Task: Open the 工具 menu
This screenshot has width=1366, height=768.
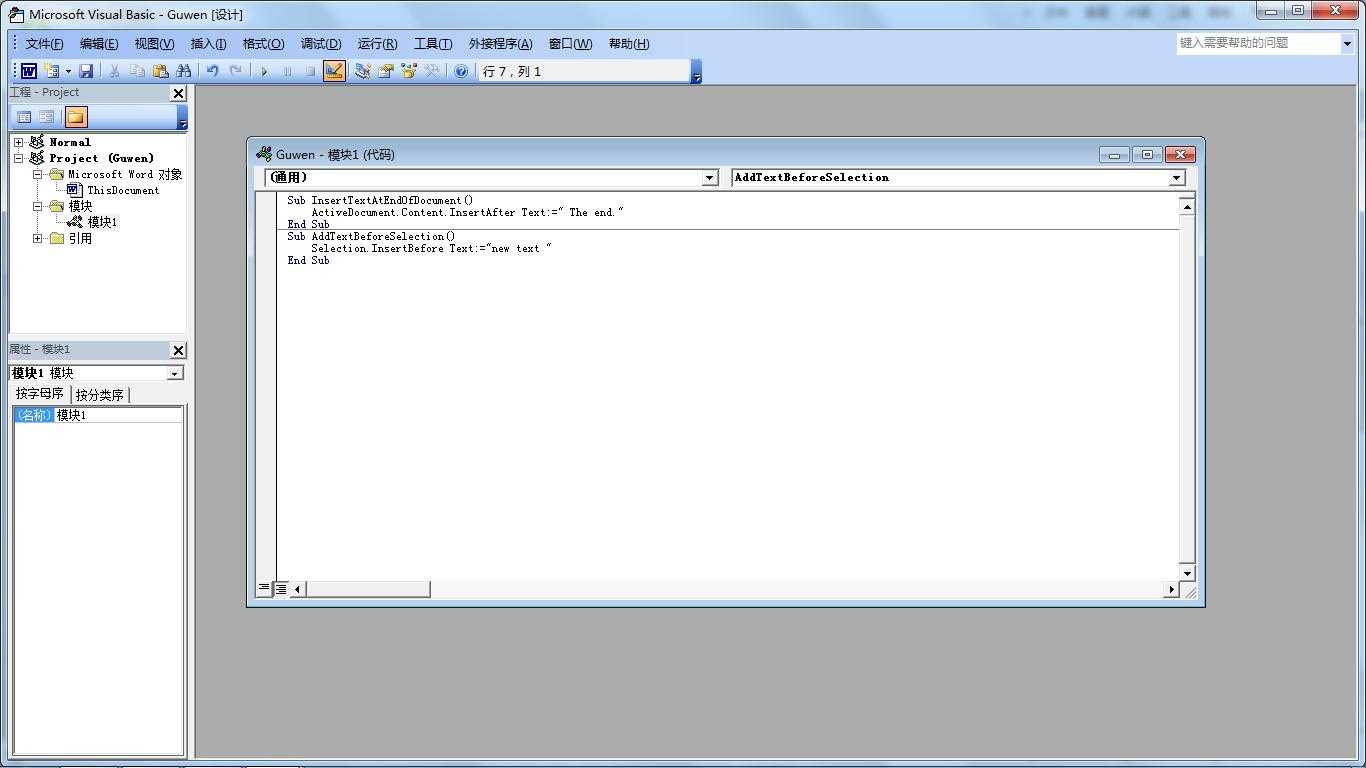Action: 433,43
